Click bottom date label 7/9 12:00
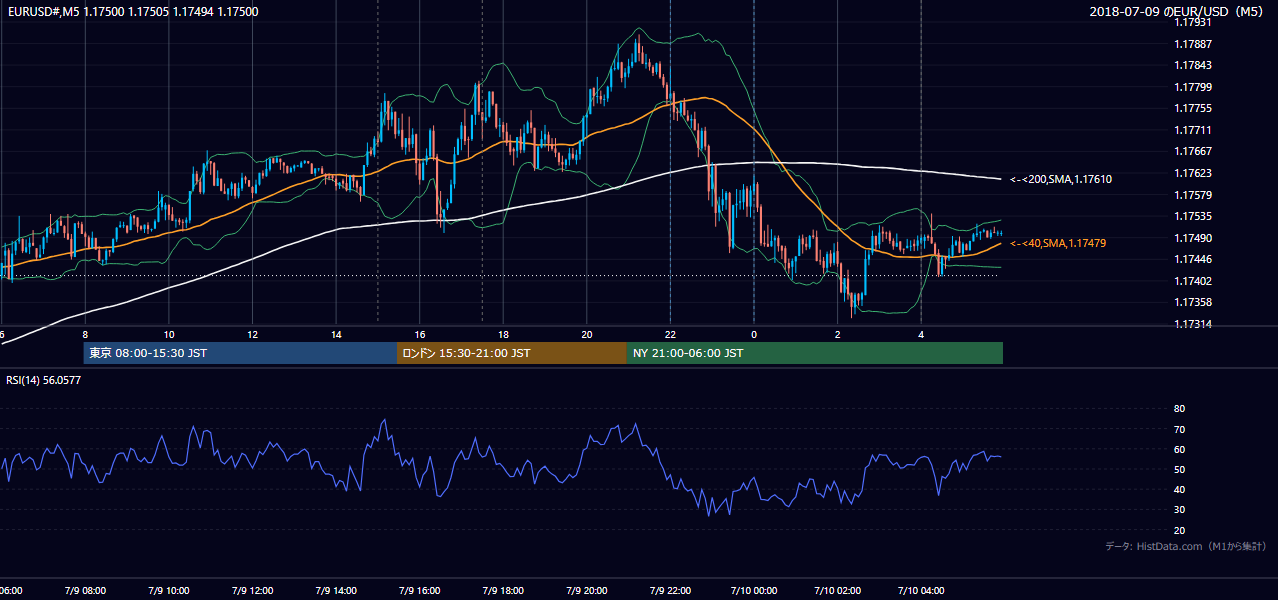This screenshot has width=1278, height=600. tap(252, 590)
